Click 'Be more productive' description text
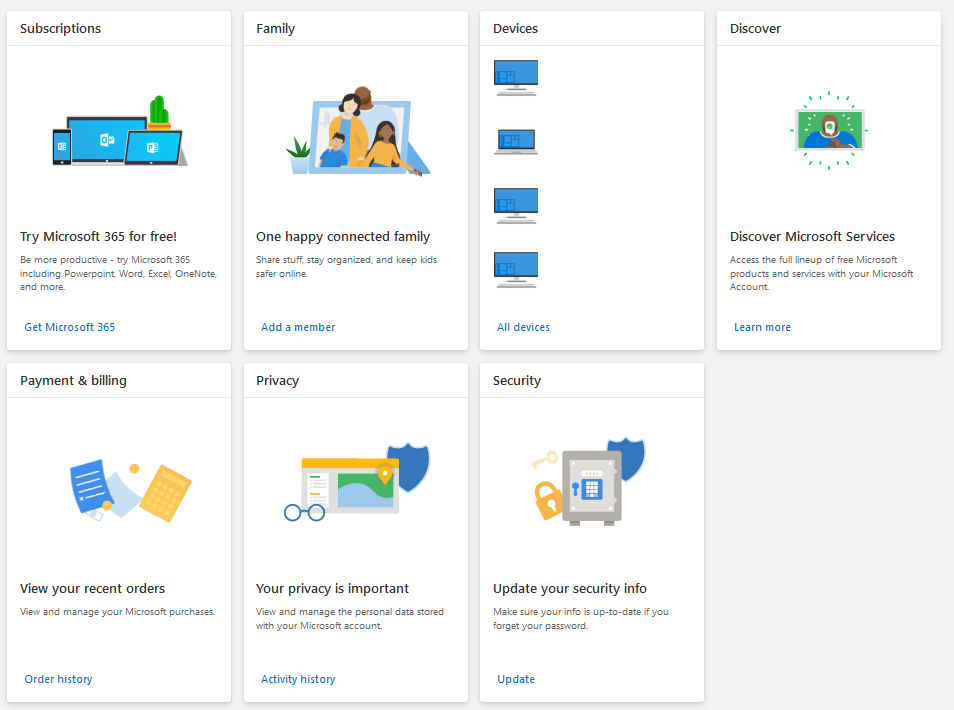This screenshot has height=710, width=954. [119, 273]
